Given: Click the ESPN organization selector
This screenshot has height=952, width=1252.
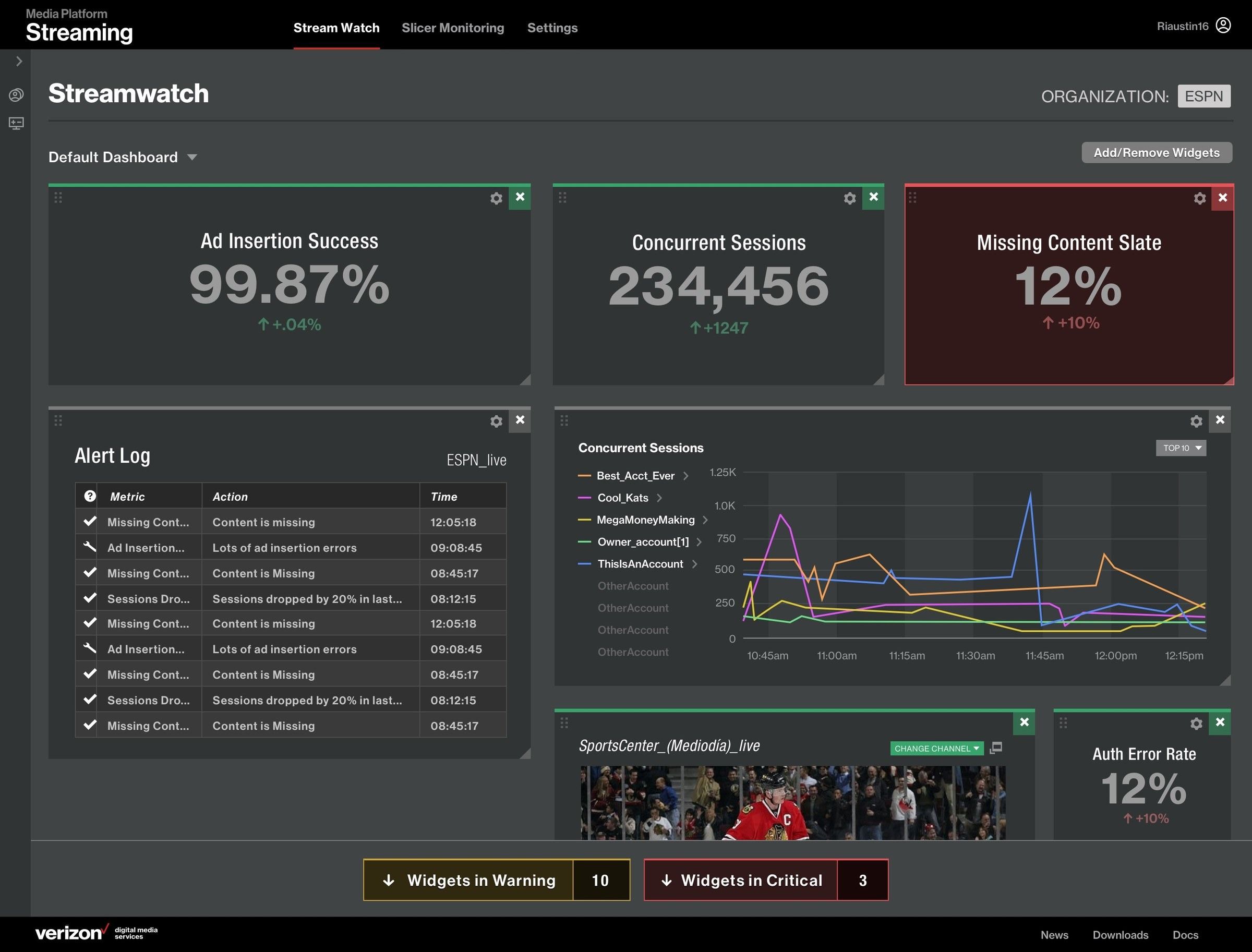Looking at the screenshot, I should click(1204, 96).
